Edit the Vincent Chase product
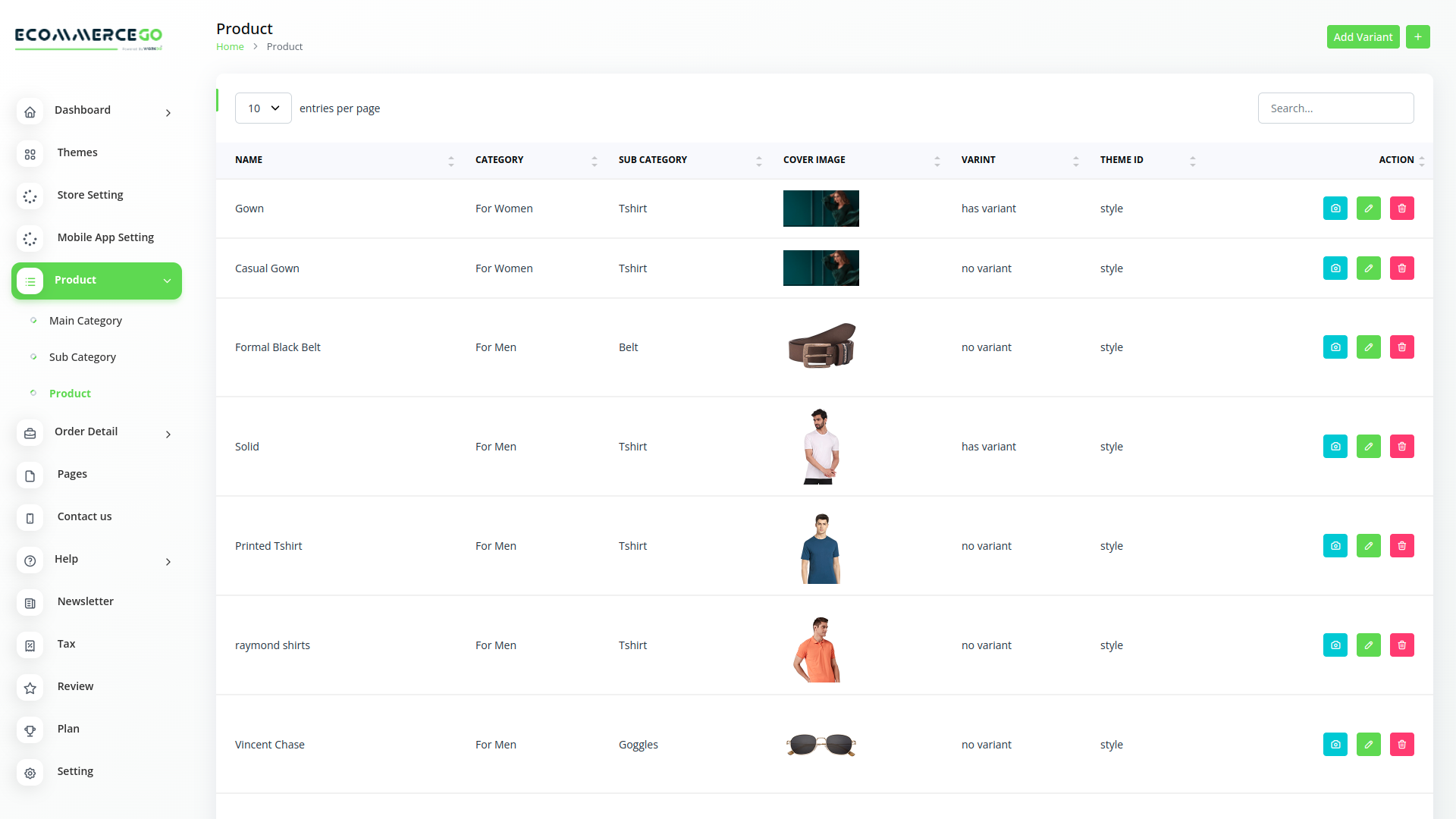 pyautogui.click(x=1368, y=745)
